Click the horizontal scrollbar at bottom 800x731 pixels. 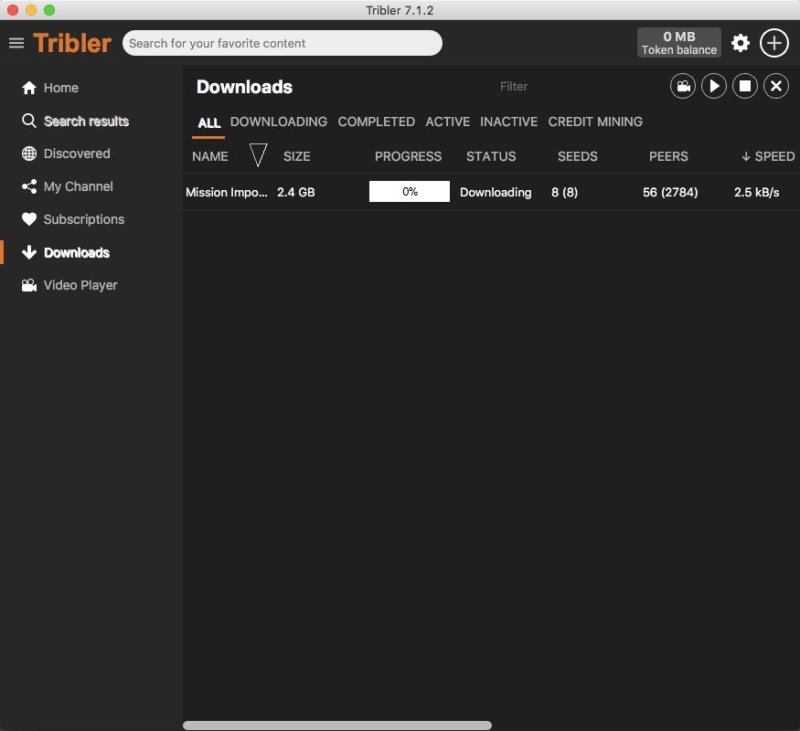(337, 725)
